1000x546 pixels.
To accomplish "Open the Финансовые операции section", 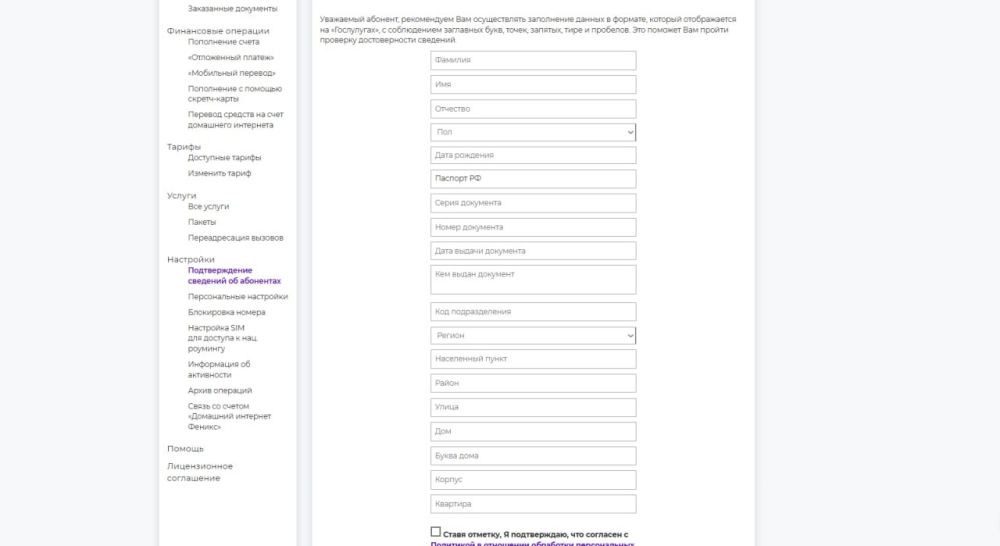I will tap(218, 31).
